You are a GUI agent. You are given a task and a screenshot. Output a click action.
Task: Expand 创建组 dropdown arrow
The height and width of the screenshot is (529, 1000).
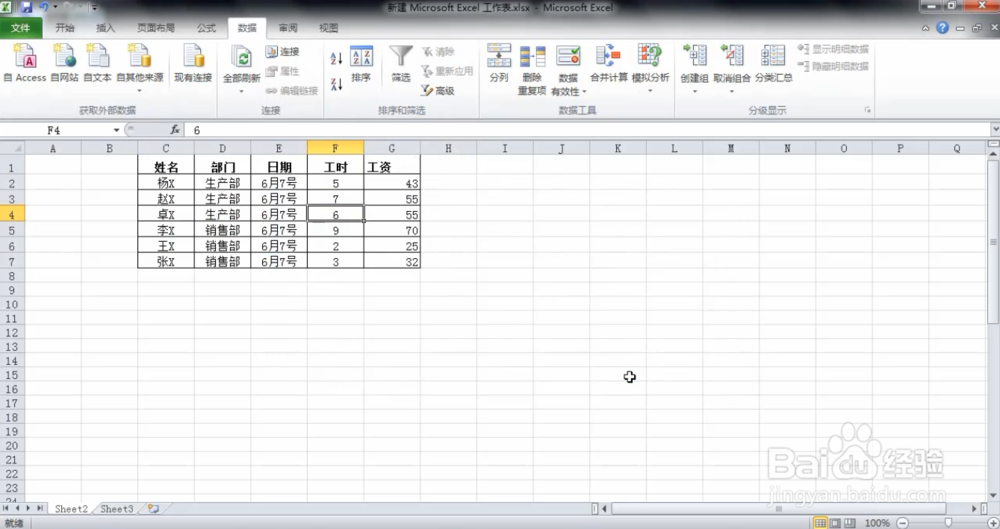click(x=695, y=91)
